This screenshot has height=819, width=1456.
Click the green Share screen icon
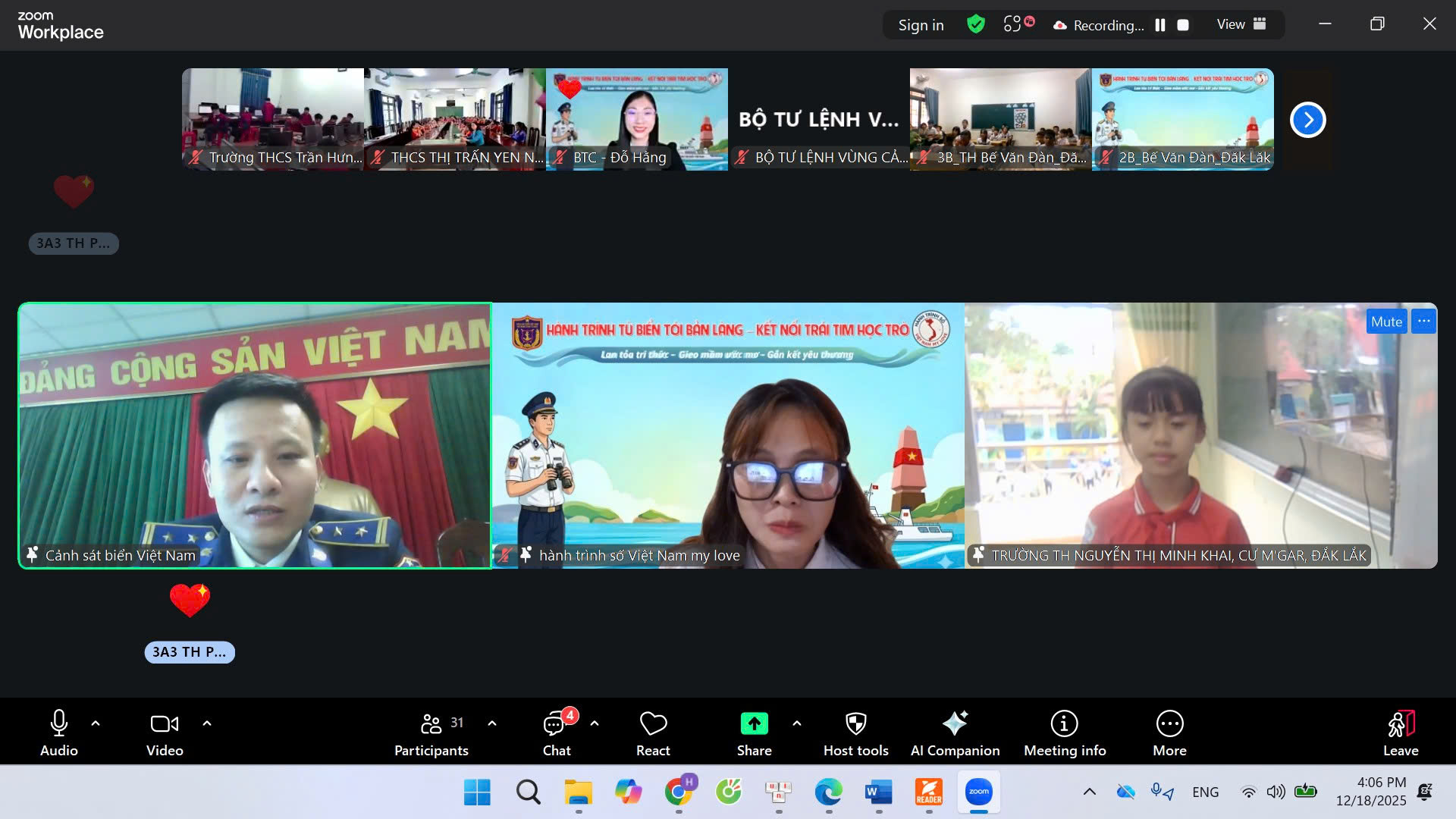[754, 724]
